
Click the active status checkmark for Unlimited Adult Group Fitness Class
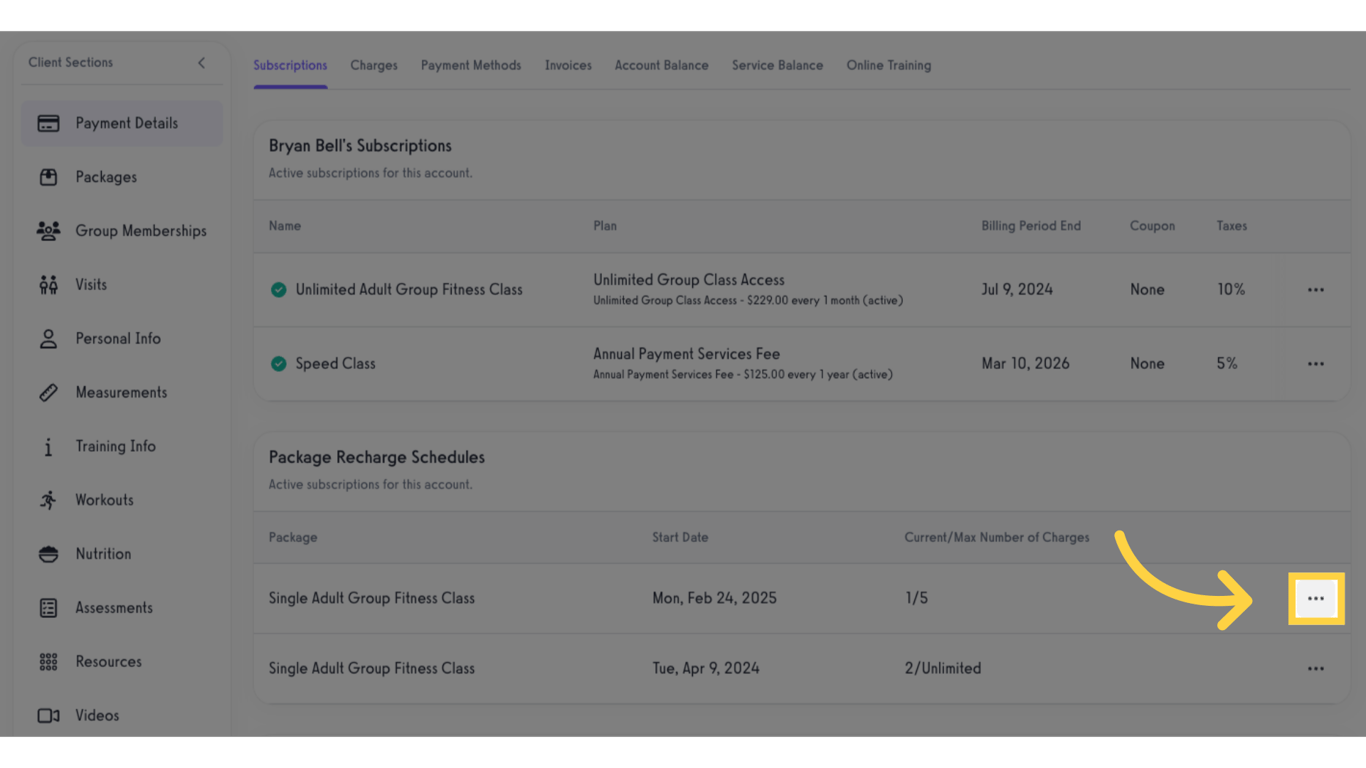coord(279,289)
